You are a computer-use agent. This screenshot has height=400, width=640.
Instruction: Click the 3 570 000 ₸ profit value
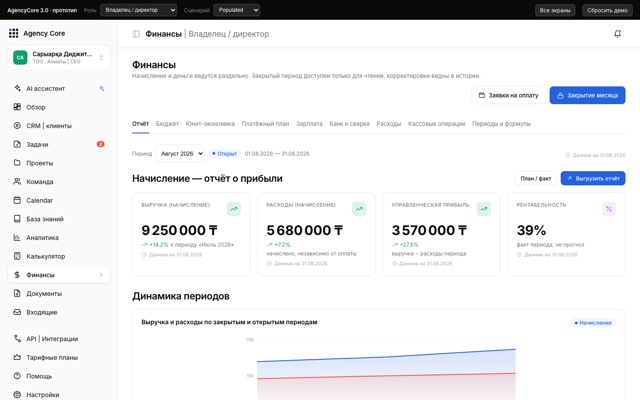(x=429, y=230)
